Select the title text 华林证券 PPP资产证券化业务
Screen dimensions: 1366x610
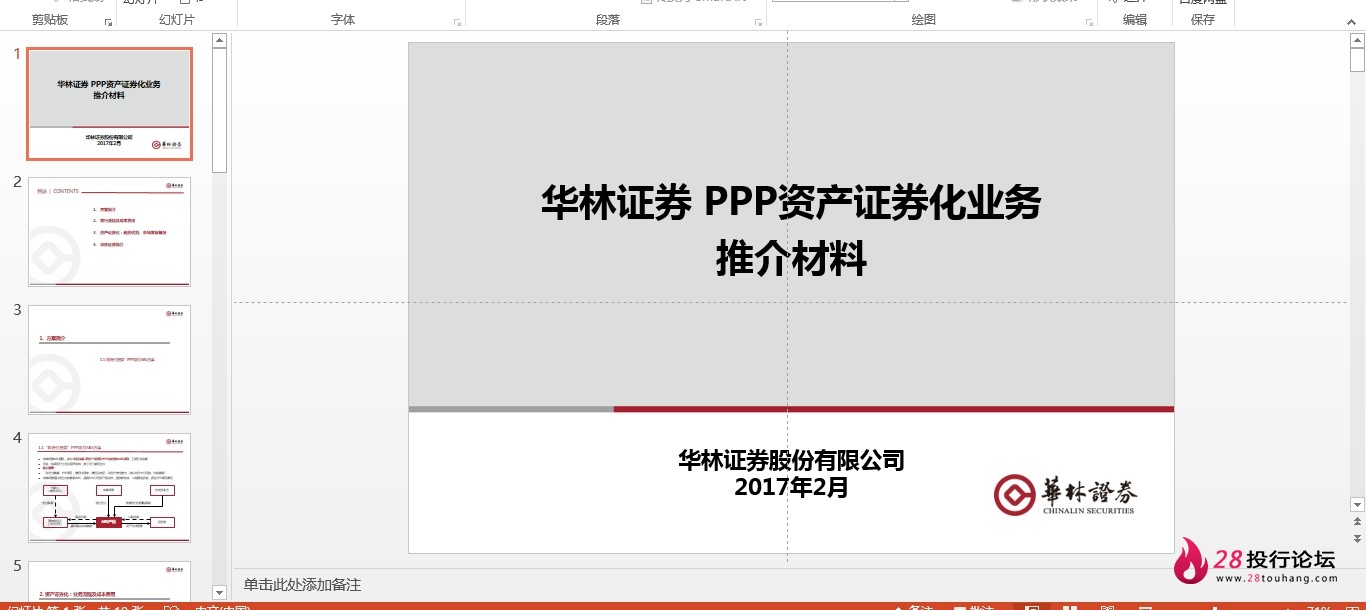791,203
